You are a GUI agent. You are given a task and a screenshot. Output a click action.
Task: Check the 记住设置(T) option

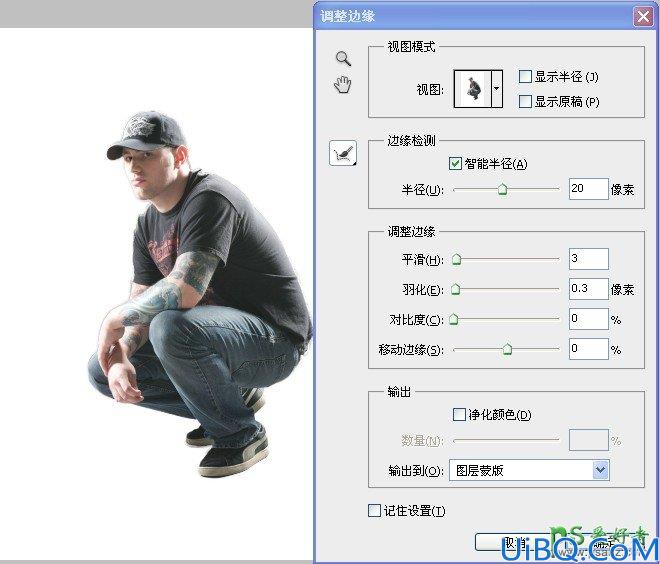click(374, 511)
